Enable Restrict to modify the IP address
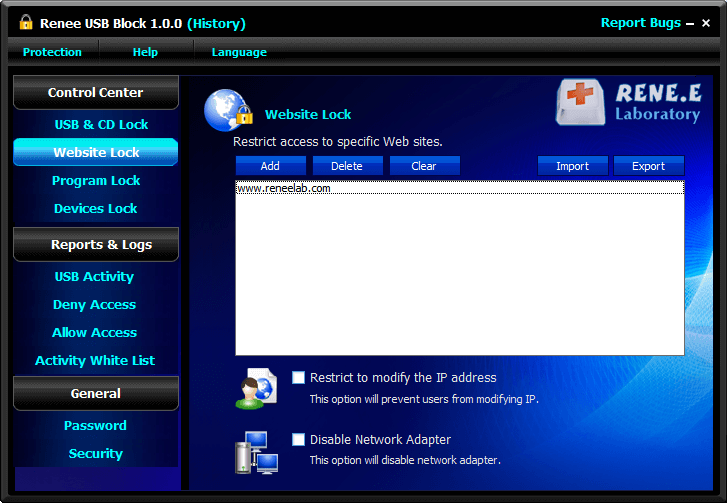The width and height of the screenshot is (727, 503). click(298, 378)
